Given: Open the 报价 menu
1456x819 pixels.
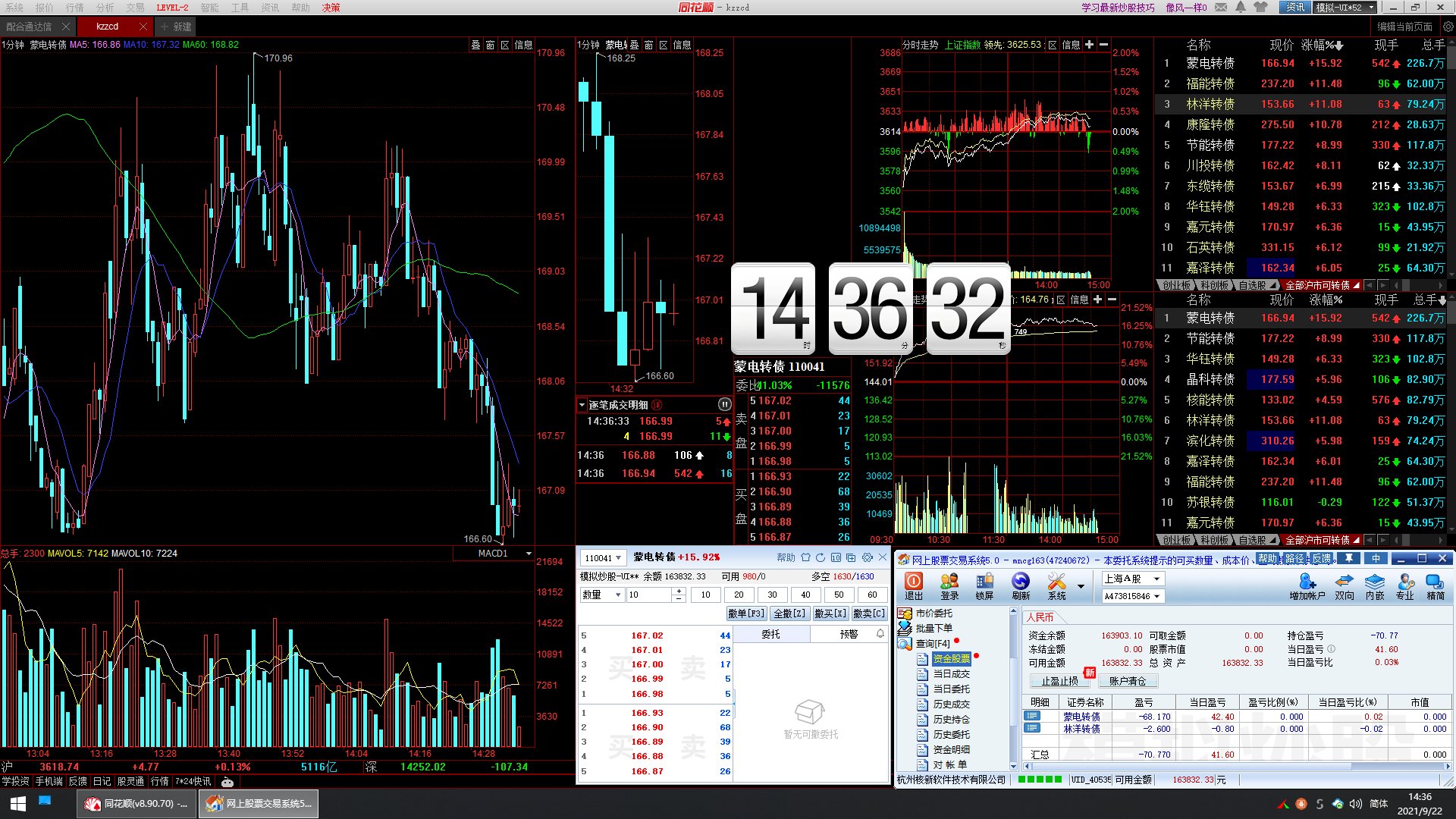Looking at the screenshot, I should coord(45,8).
